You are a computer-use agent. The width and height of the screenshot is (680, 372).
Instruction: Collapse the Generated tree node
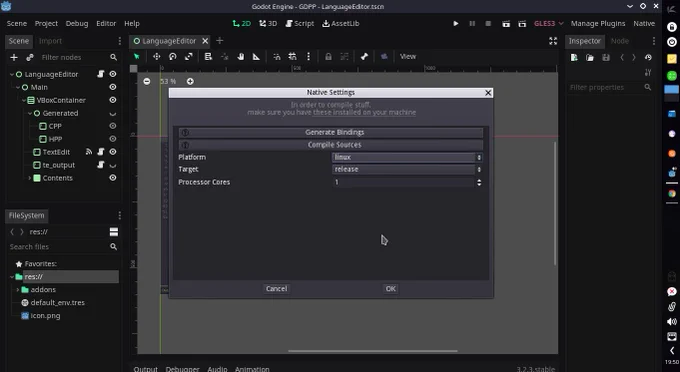point(29,113)
